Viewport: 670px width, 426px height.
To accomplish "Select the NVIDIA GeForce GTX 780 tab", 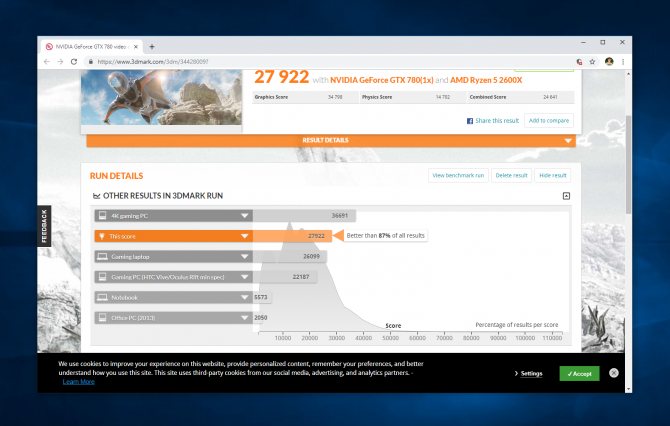I will [x=92, y=47].
